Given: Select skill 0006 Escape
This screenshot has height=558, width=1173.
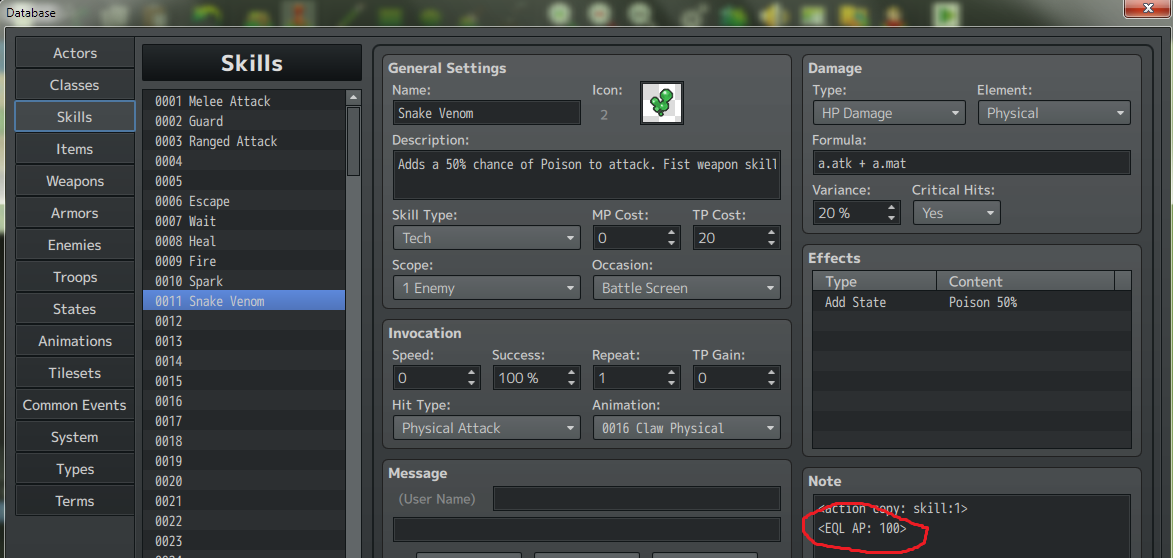Looking at the screenshot, I should (x=244, y=201).
